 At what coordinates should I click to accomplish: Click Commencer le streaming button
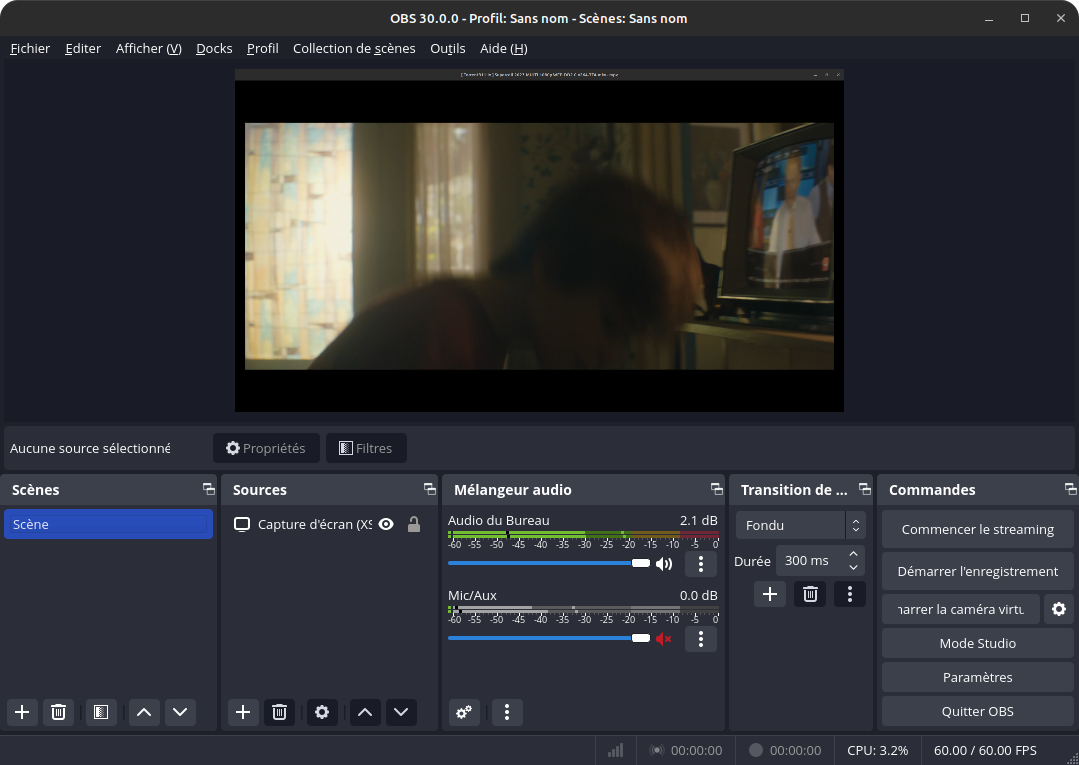tap(977, 529)
